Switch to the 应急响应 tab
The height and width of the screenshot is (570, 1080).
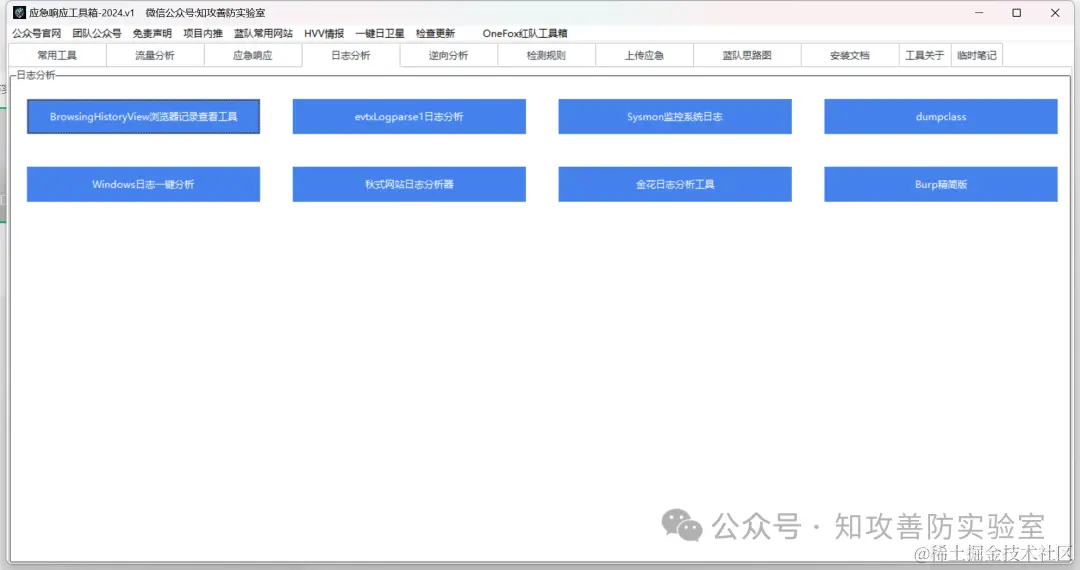coord(253,55)
